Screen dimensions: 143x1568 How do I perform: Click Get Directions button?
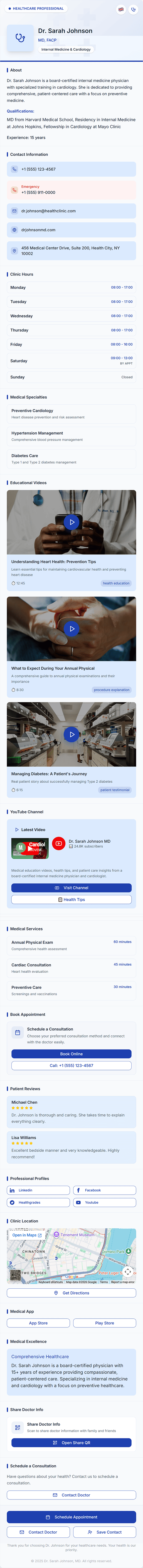[x=71, y=1293]
